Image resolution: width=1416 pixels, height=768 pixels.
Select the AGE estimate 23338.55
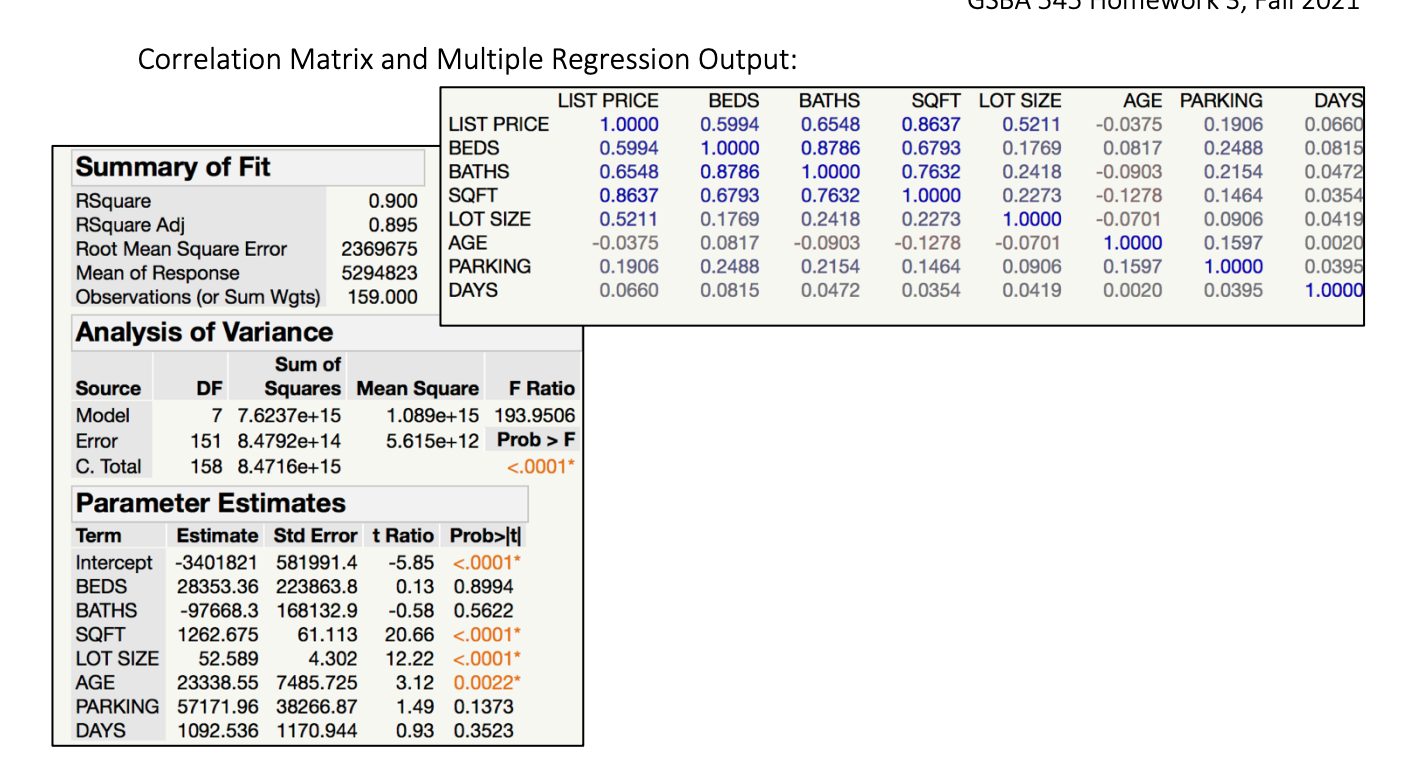pyautogui.click(x=217, y=682)
